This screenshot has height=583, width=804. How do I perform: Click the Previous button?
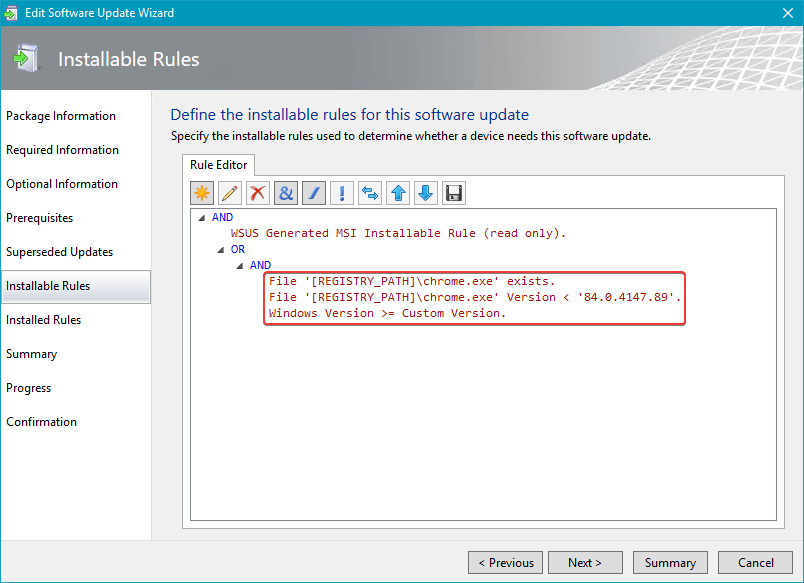click(505, 562)
